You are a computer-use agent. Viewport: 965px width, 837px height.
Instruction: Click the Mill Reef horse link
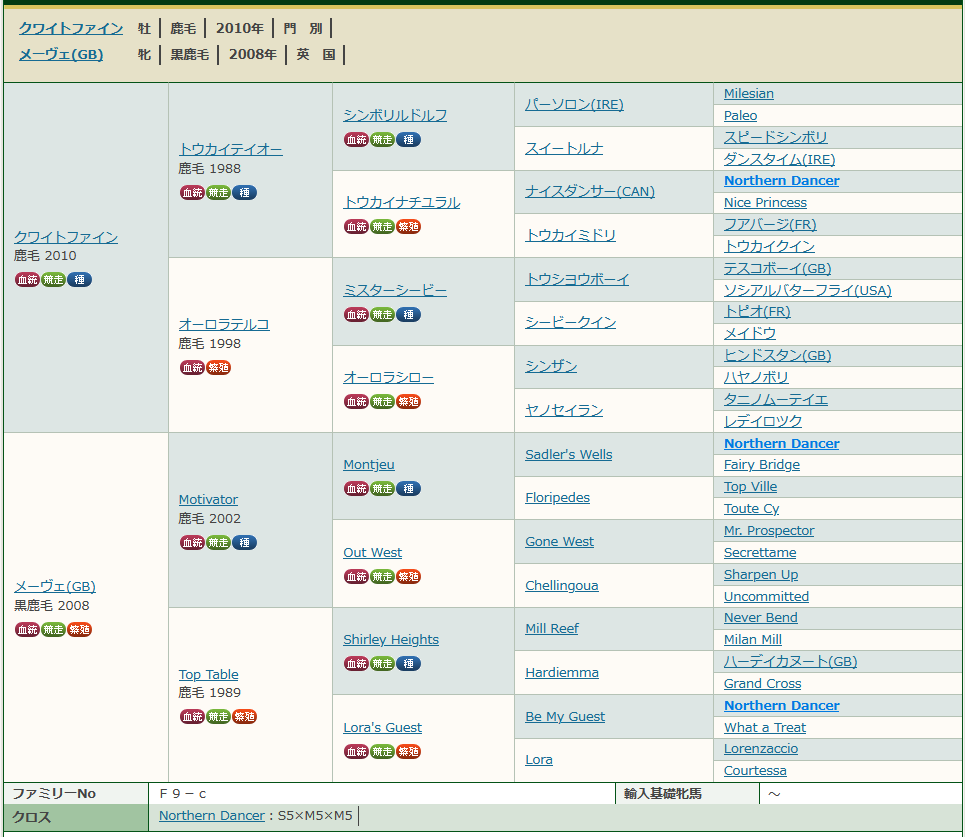[552, 629]
